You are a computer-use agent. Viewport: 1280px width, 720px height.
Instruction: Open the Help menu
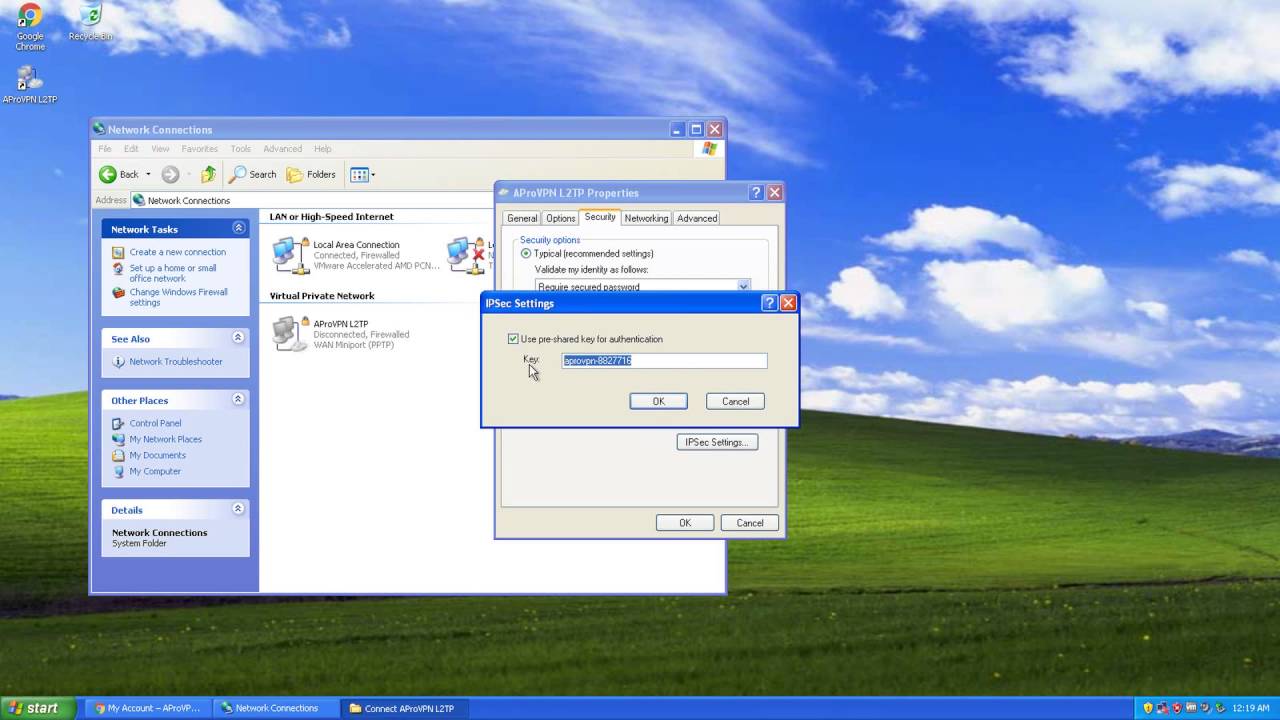tap(322, 149)
